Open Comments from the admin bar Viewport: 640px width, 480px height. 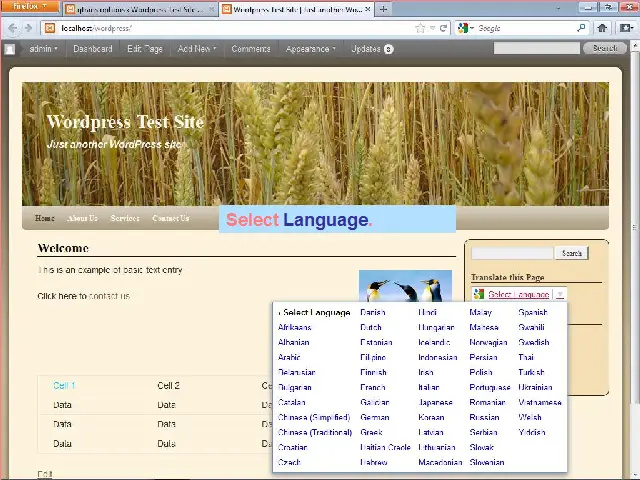pos(251,49)
